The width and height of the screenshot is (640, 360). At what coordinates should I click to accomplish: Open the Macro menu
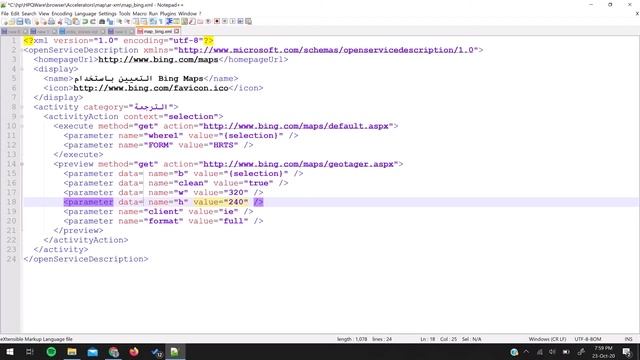[139, 13]
